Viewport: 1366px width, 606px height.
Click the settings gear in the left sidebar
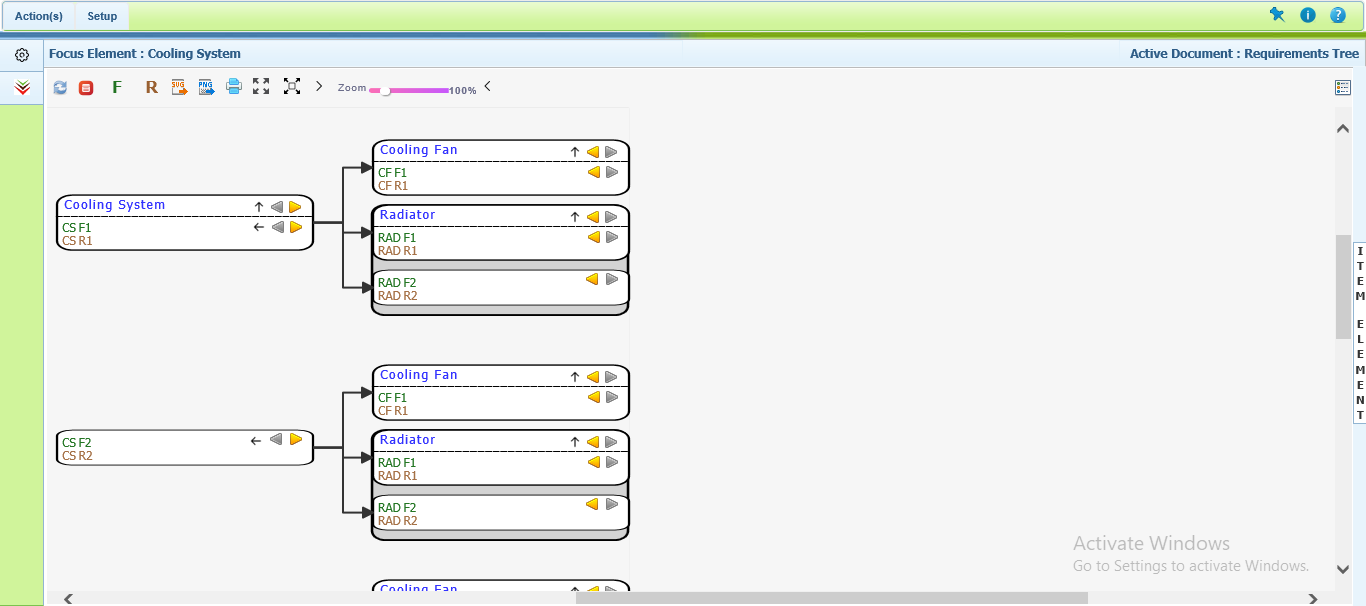pos(22,55)
